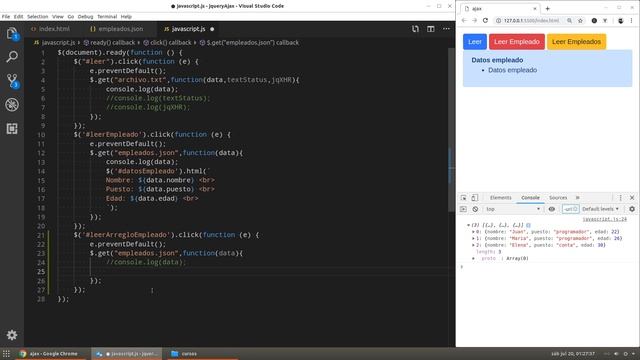Open DevTools console settings gear
Image resolution: width=640 pixels, height=360 pixels.
click(x=632, y=209)
